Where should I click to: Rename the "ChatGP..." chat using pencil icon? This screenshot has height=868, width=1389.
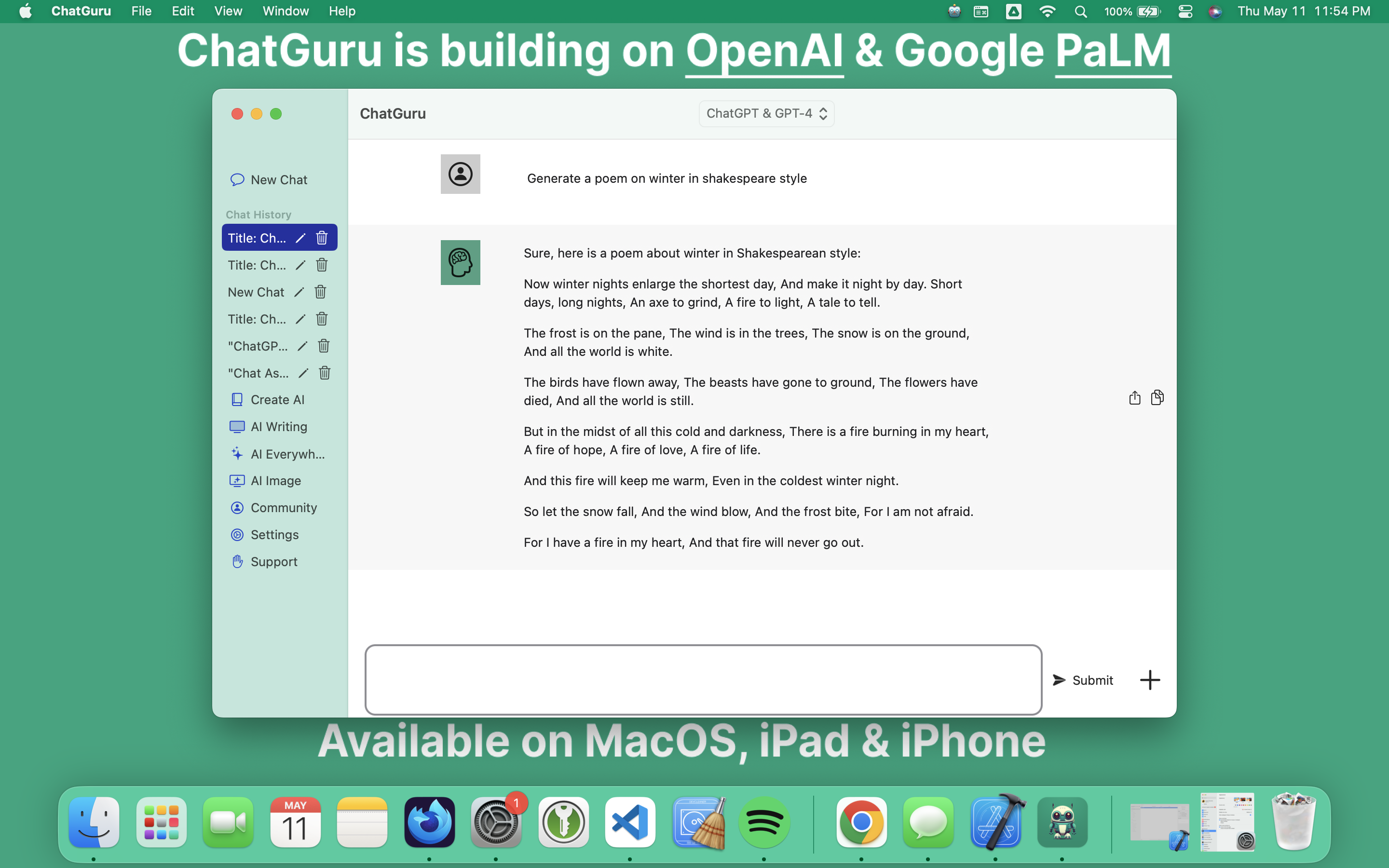tap(302, 346)
